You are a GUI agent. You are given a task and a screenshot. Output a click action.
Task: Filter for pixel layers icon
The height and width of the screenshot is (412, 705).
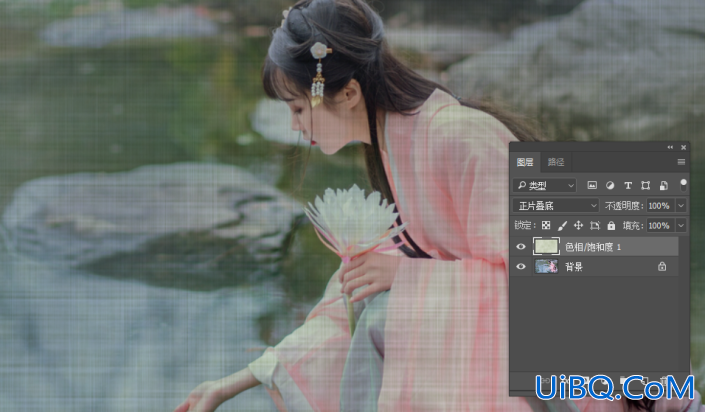(592, 185)
